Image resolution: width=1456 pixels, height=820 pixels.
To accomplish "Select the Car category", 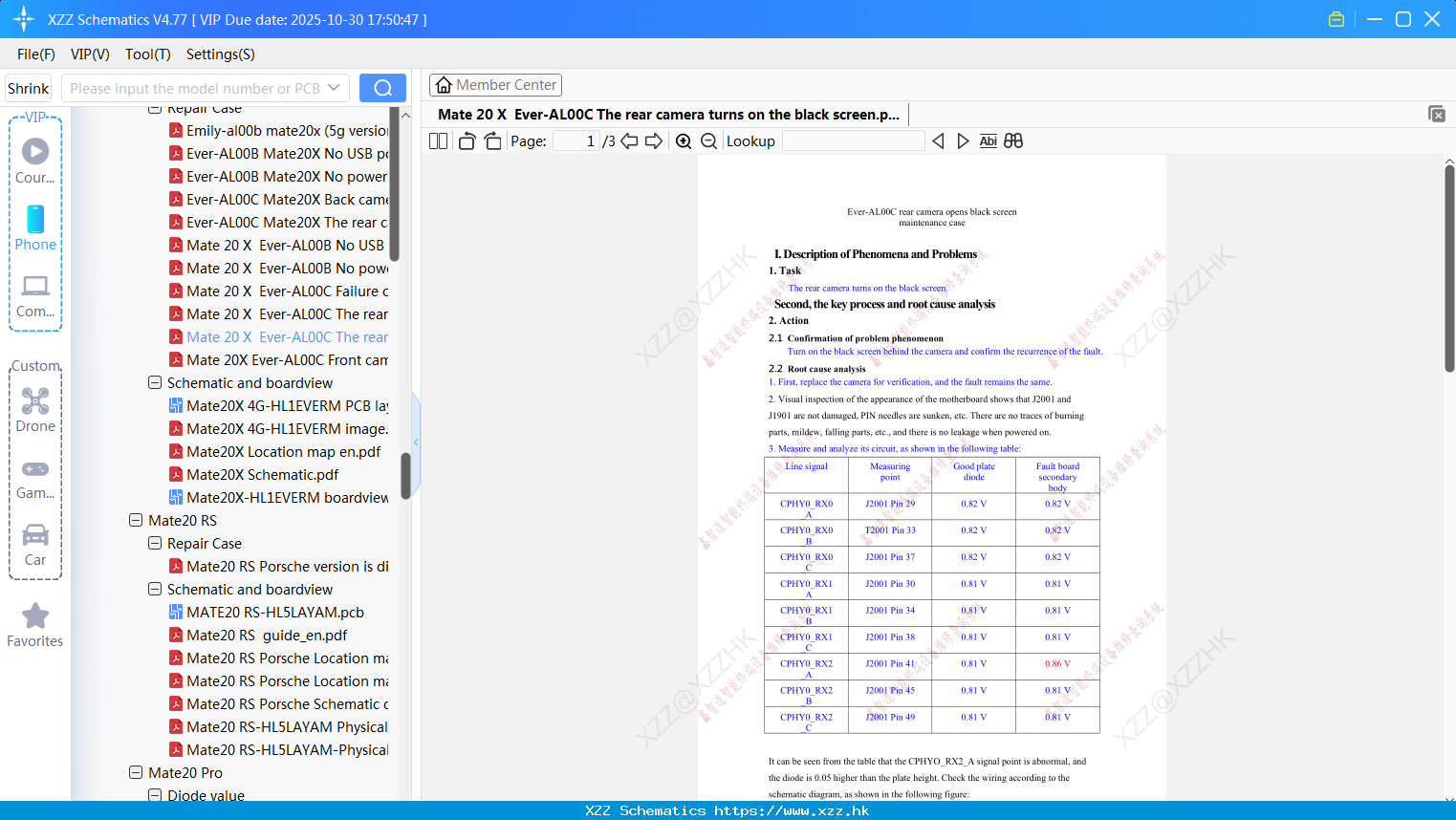I will click(35, 545).
